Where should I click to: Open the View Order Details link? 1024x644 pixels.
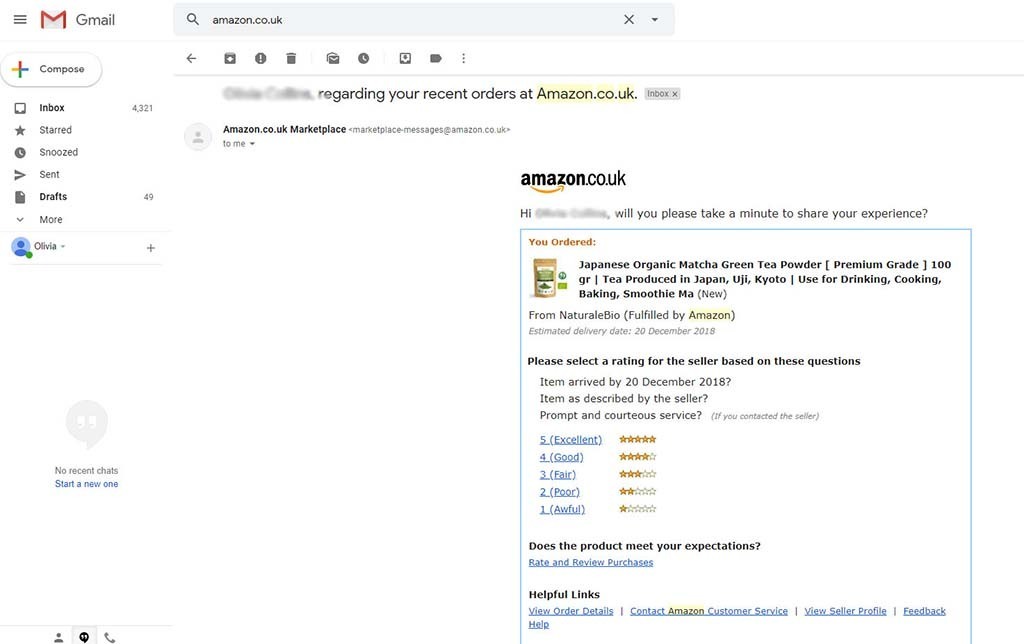click(x=571, y=611)
